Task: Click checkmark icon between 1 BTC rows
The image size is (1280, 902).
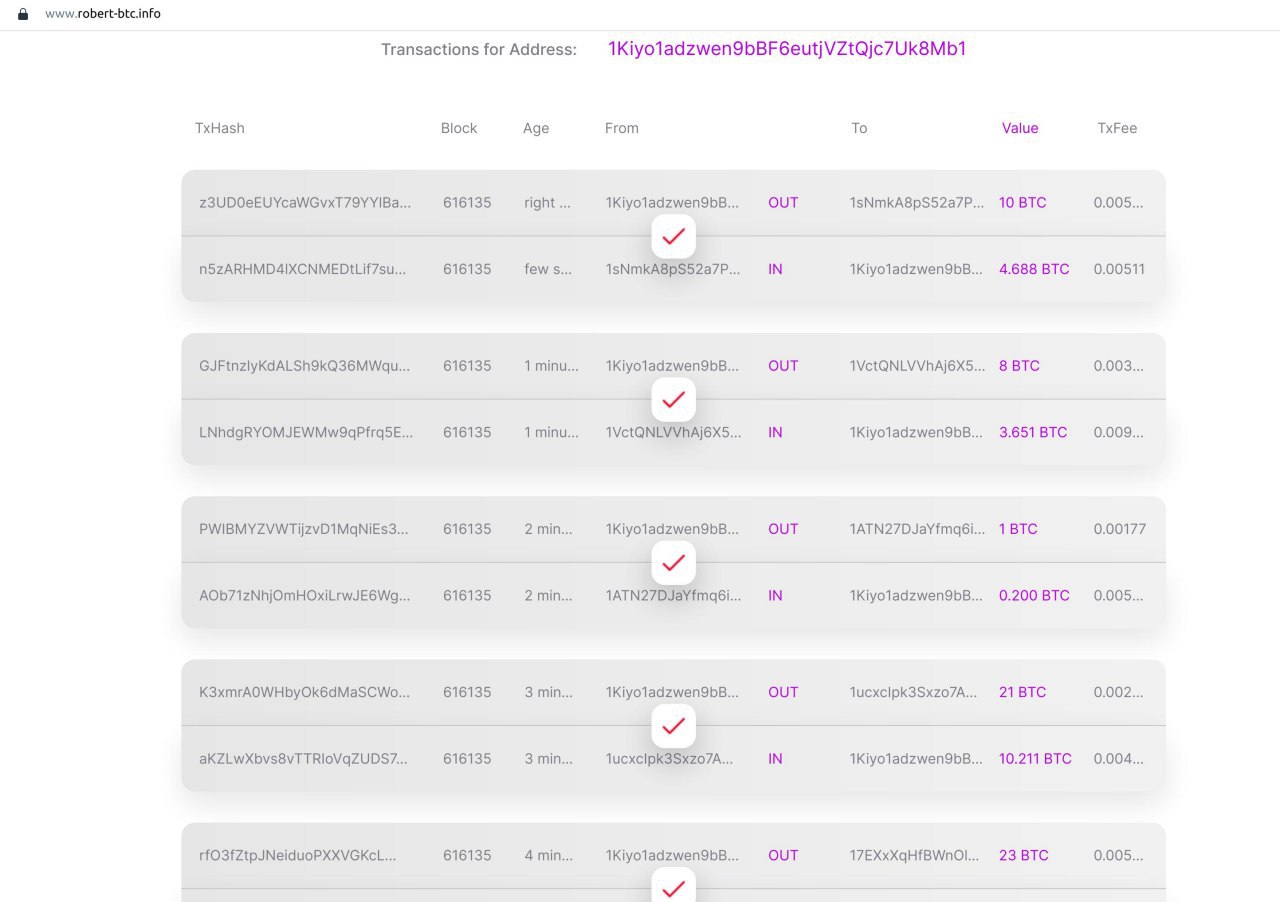Action: 673,562
